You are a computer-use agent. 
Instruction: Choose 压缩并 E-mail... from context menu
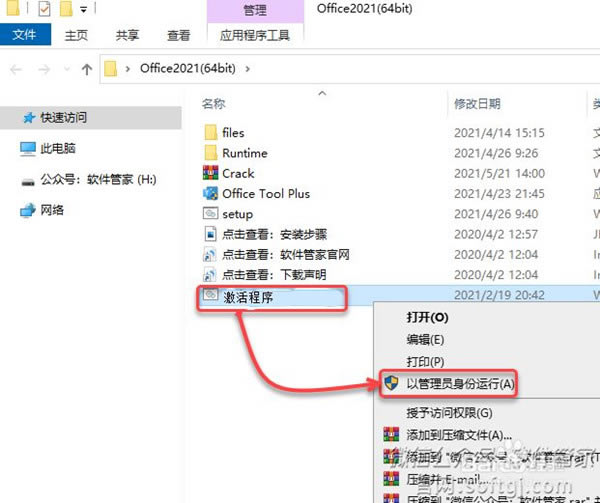pos(448,479)
